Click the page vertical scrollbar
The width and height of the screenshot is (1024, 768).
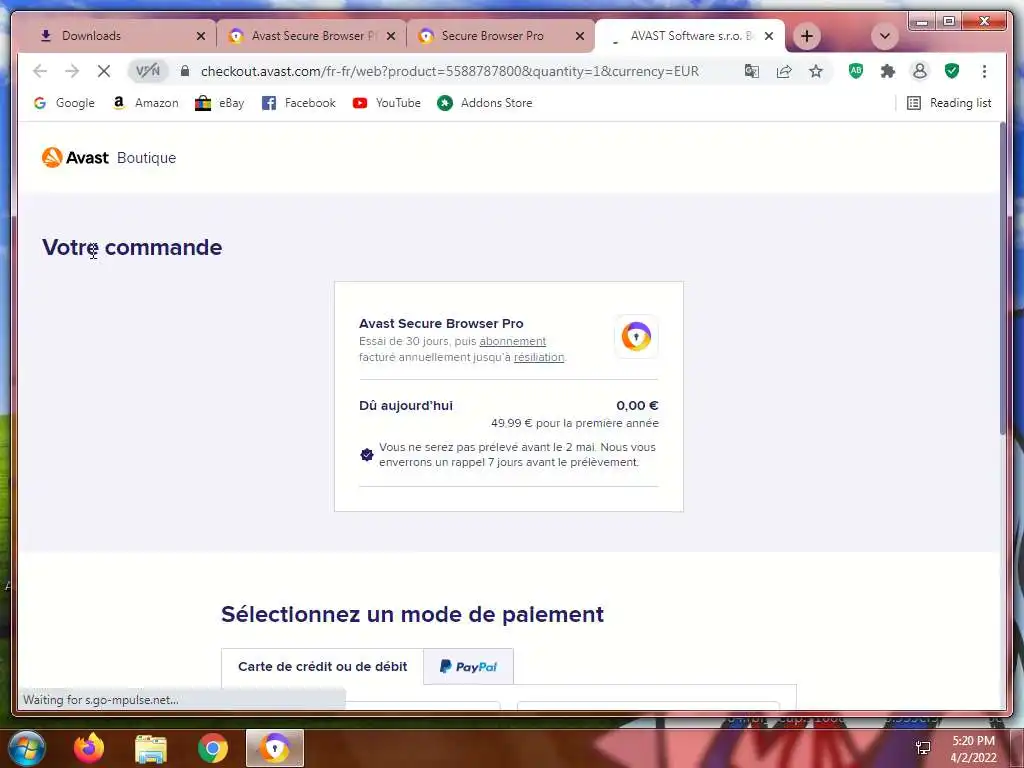coord(1003,278)
